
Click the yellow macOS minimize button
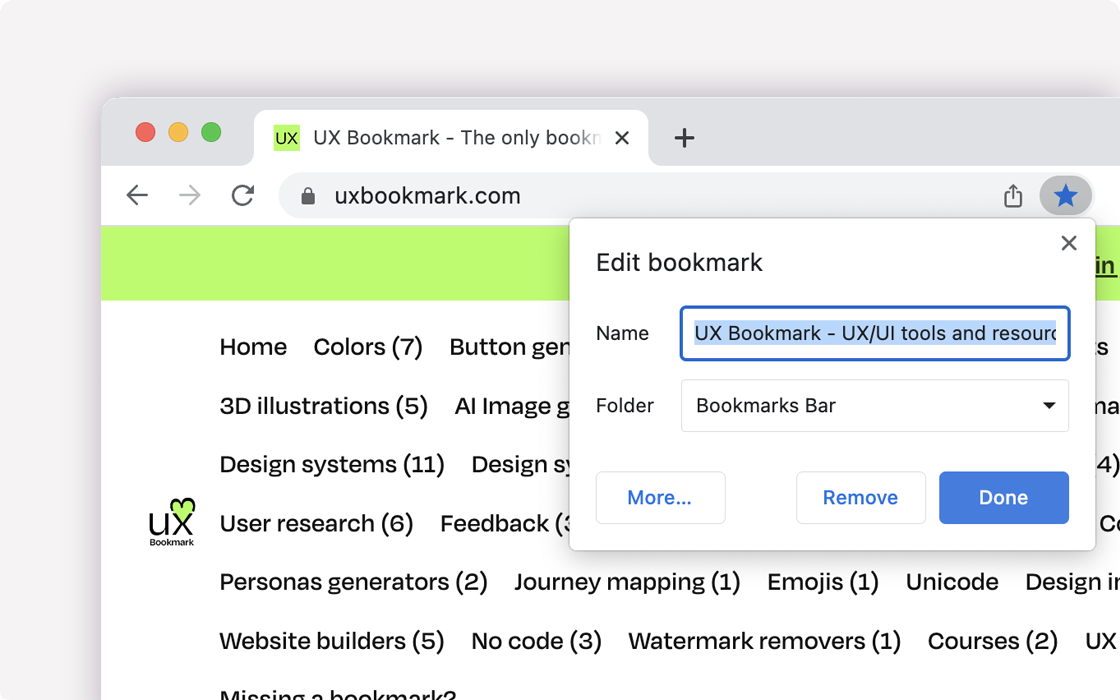(179, 132)
